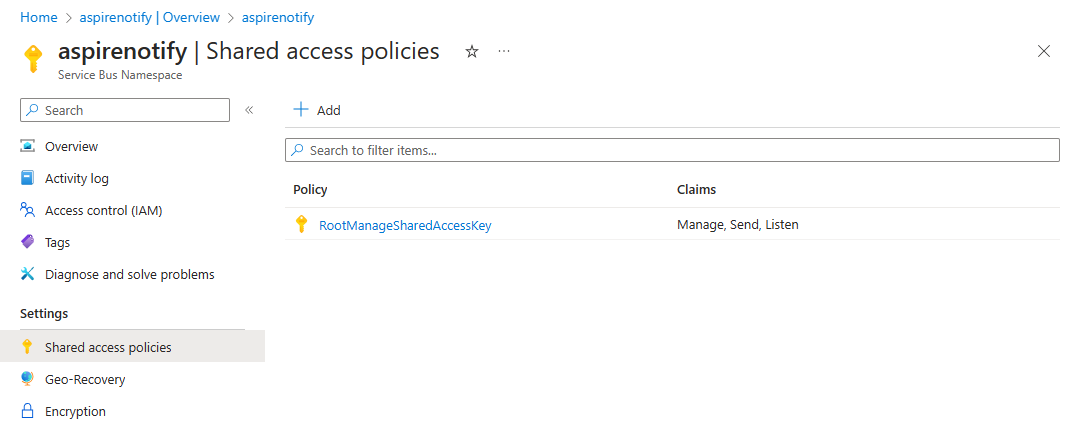This screenshot has height=435, width=1071.
Task: Click the purple Tags icon
Action: click(27, 242)
